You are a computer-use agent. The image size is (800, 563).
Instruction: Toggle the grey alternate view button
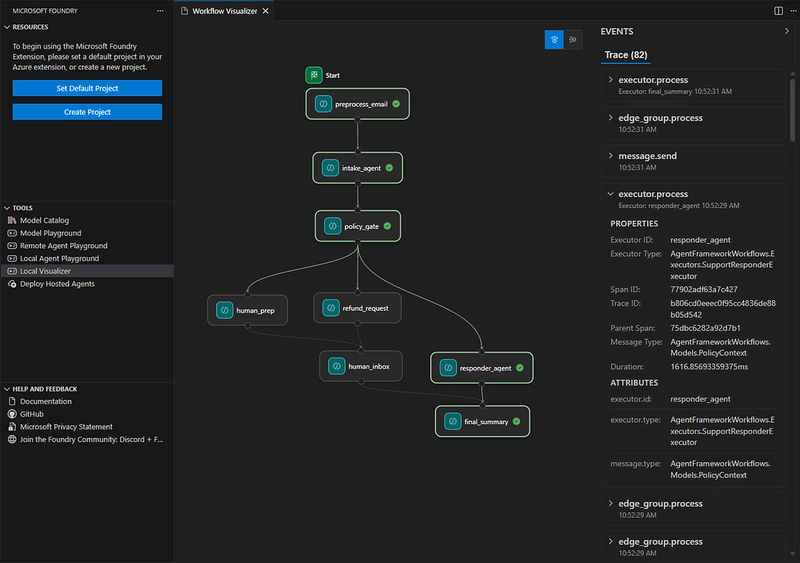(x=573, y=40)
